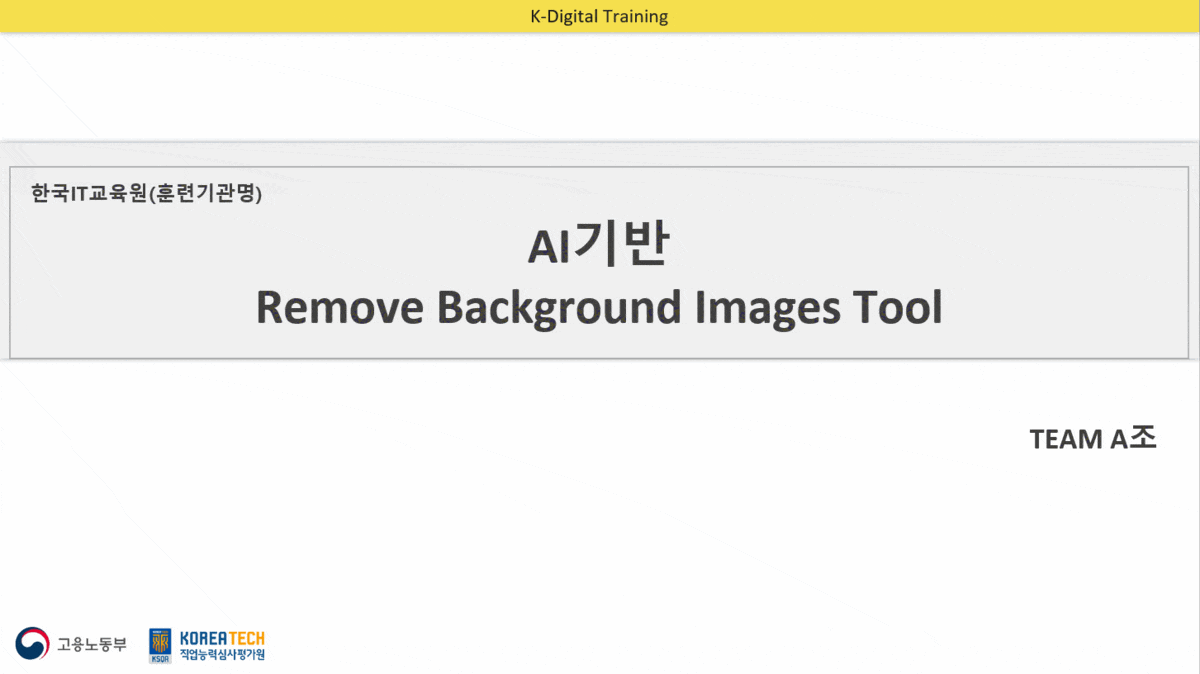
Task: Click the 직업능력심사평가원 caption
Action: point(222,655)
